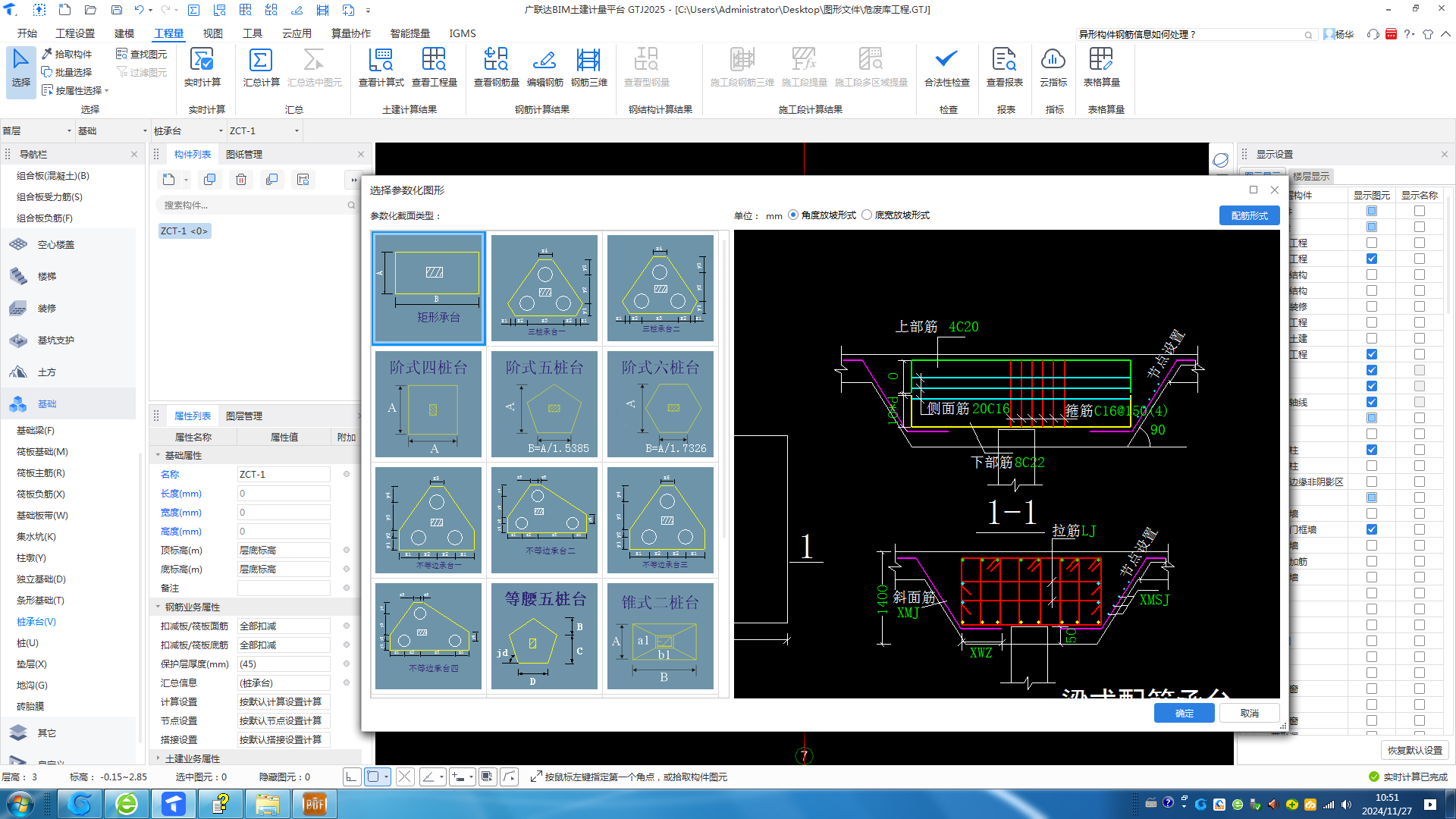Click the 汇总计算 sum icon

point(261,67)
